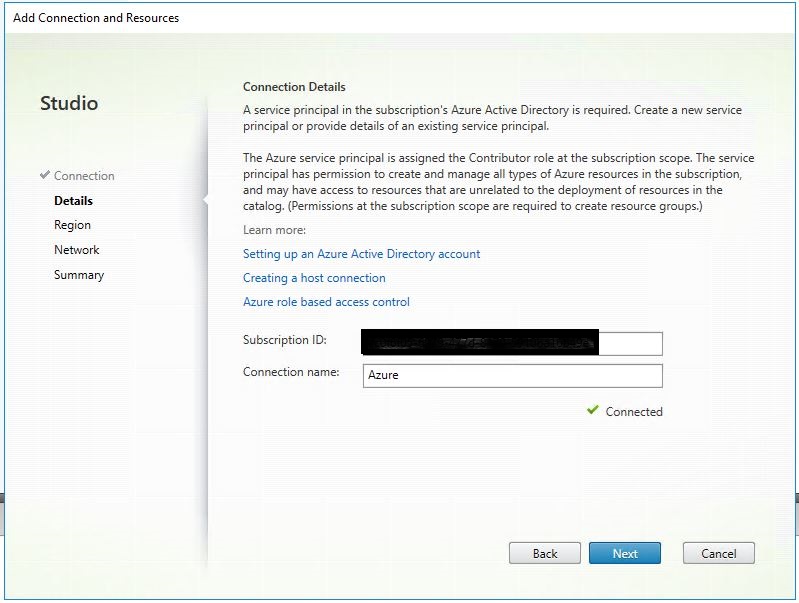
Task: Cancel the Add Connection wizard
Action: [x=718, y=553]
